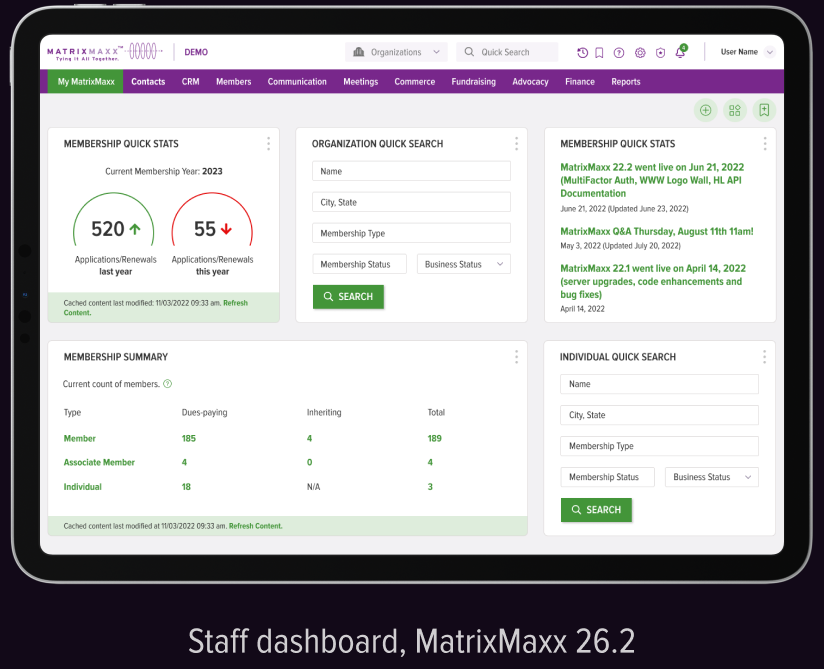Expand the User Name menu arrow
Image resolution: width=824 pixels, height=669 pixels.
(x=770, y=52)
